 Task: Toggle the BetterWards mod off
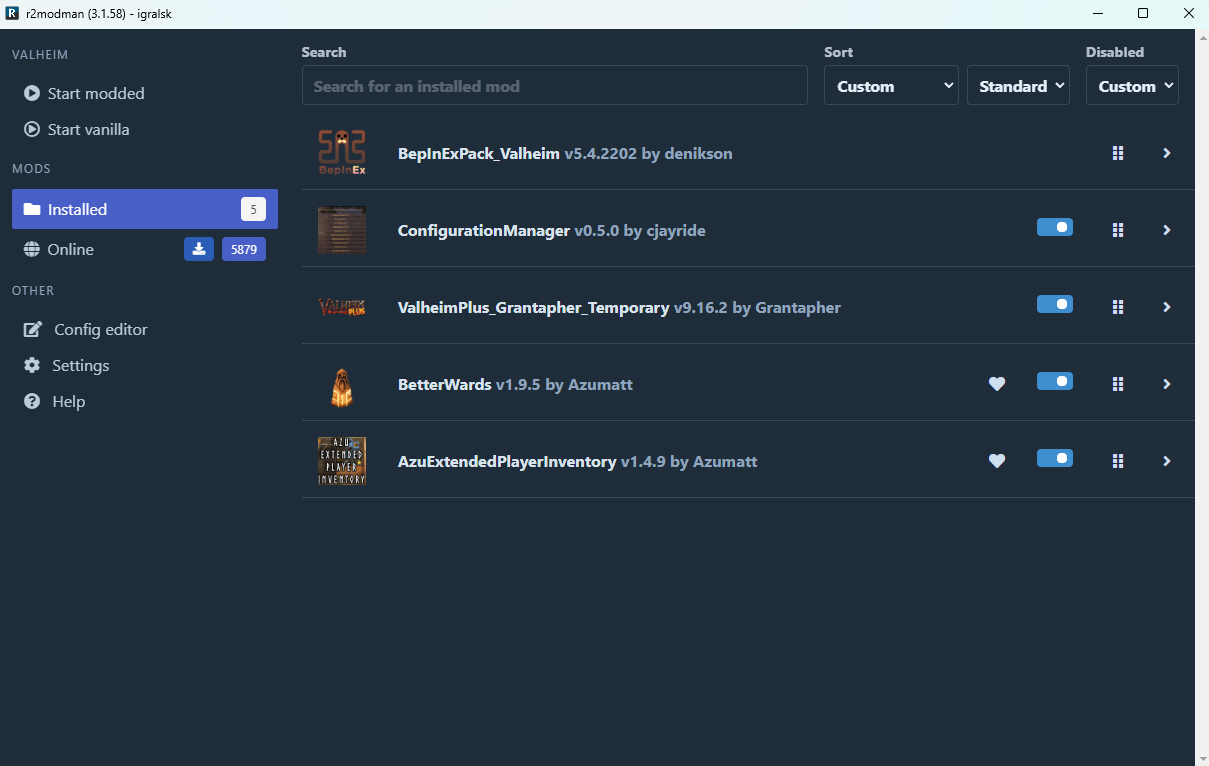click(1055, 381)
